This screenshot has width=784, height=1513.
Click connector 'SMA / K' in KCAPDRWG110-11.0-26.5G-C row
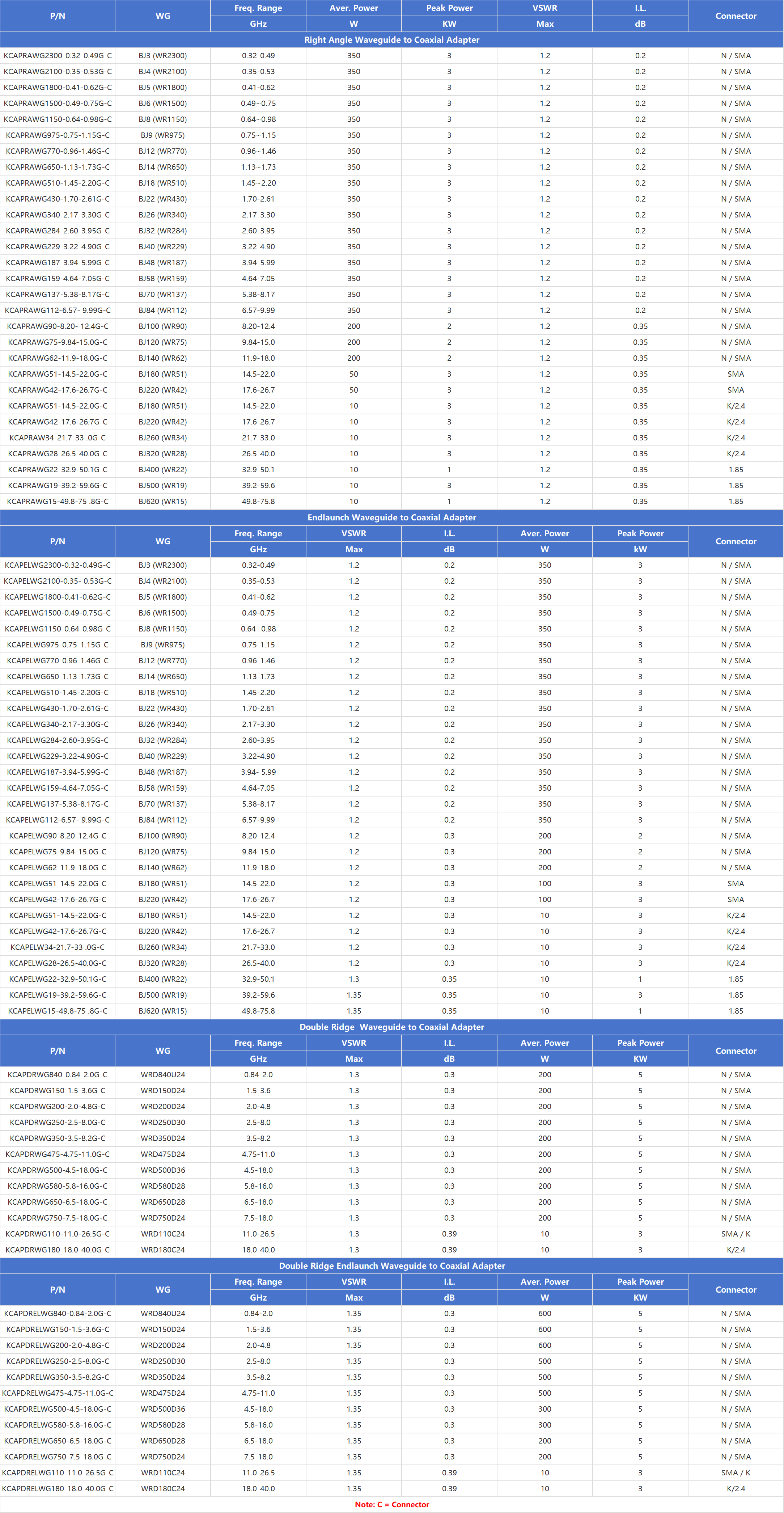click(736, 1234)
